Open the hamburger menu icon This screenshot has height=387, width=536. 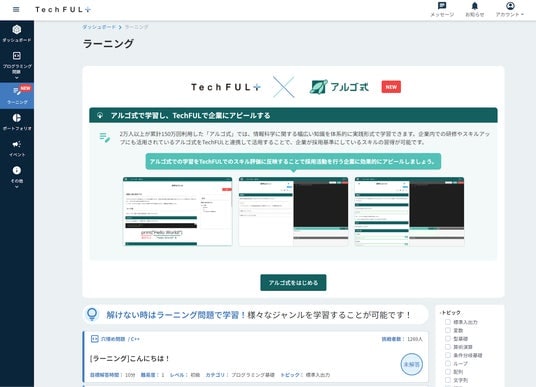(x=16, y=10)
